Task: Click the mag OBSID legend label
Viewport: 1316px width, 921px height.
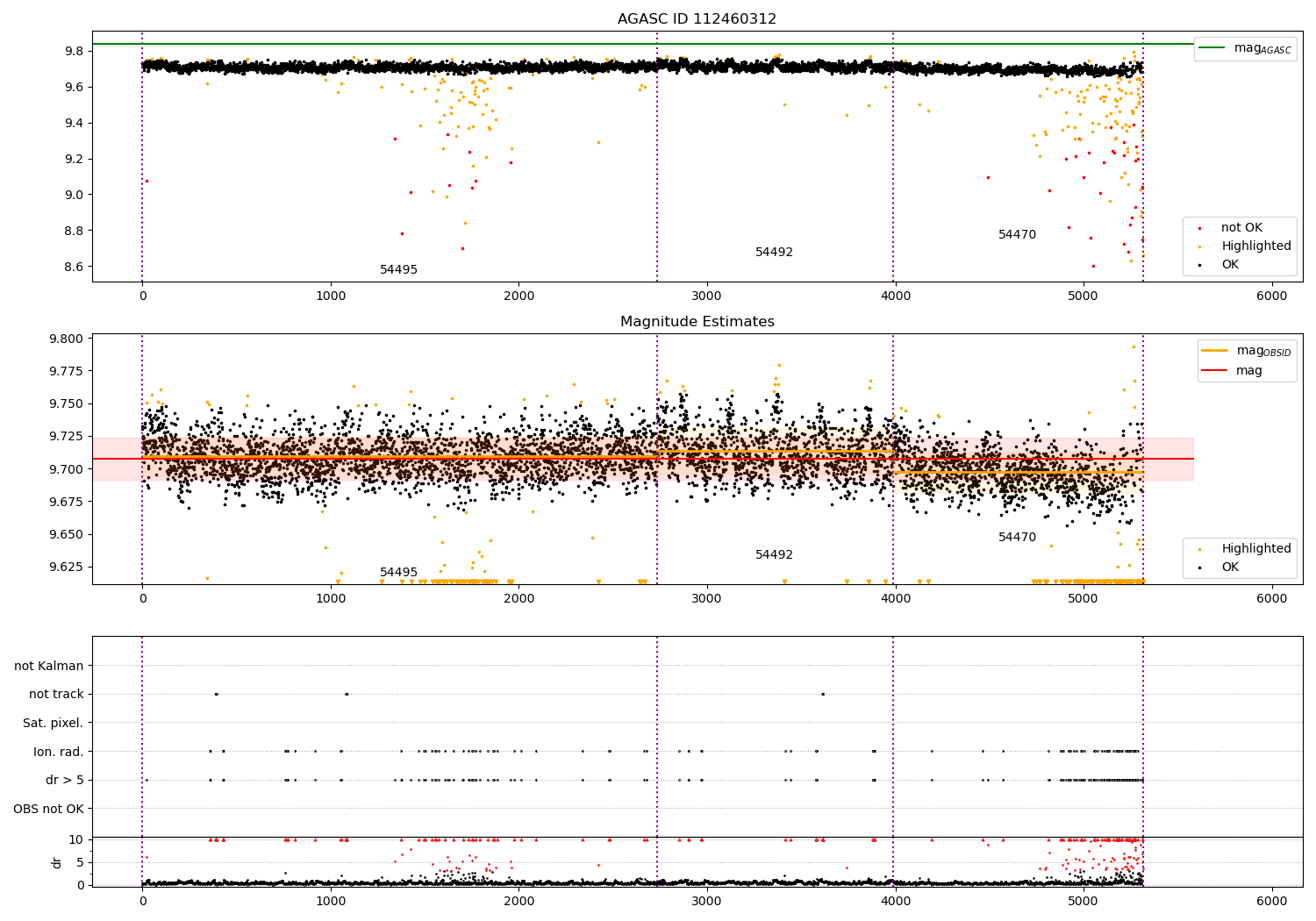Action: tap(1263, 351)
